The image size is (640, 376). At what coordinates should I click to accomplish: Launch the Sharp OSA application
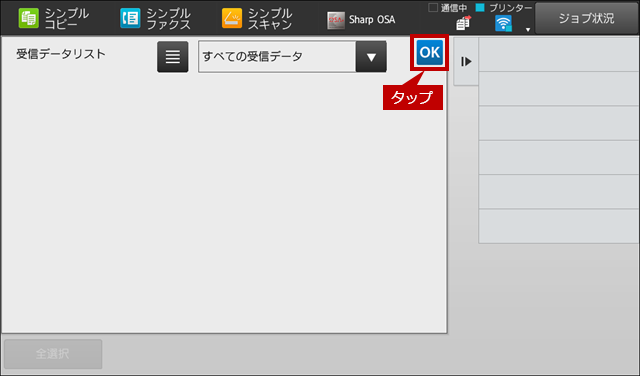pos(361,20)
